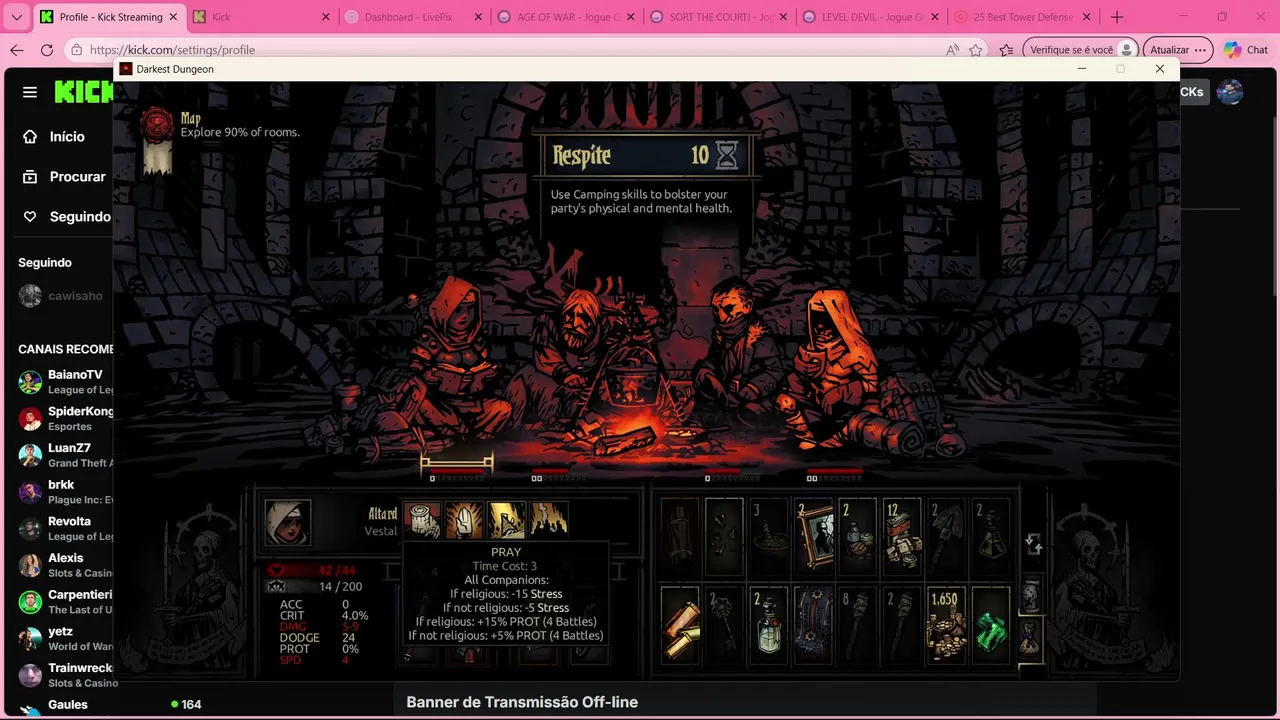This screenshot has width=1280, height=720.
Task: Select the gold bars item in inventory
Action: pyautogui.click(x=680, y=625)
